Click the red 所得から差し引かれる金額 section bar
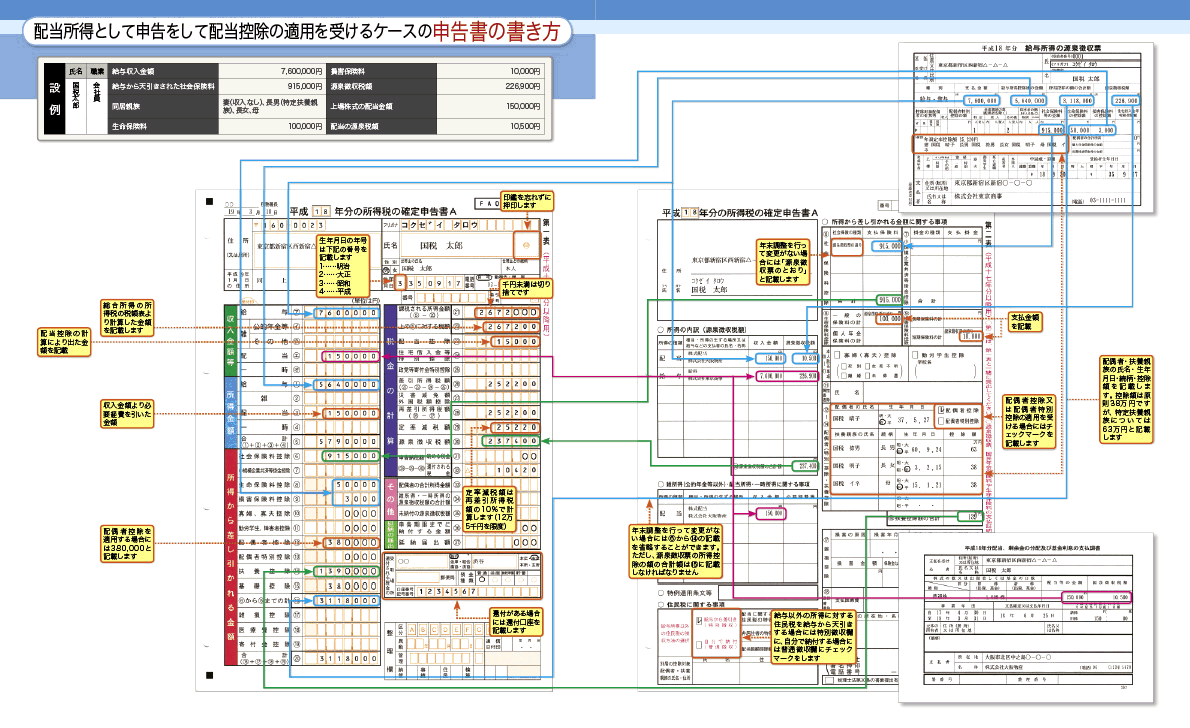 tap(230, 556)
